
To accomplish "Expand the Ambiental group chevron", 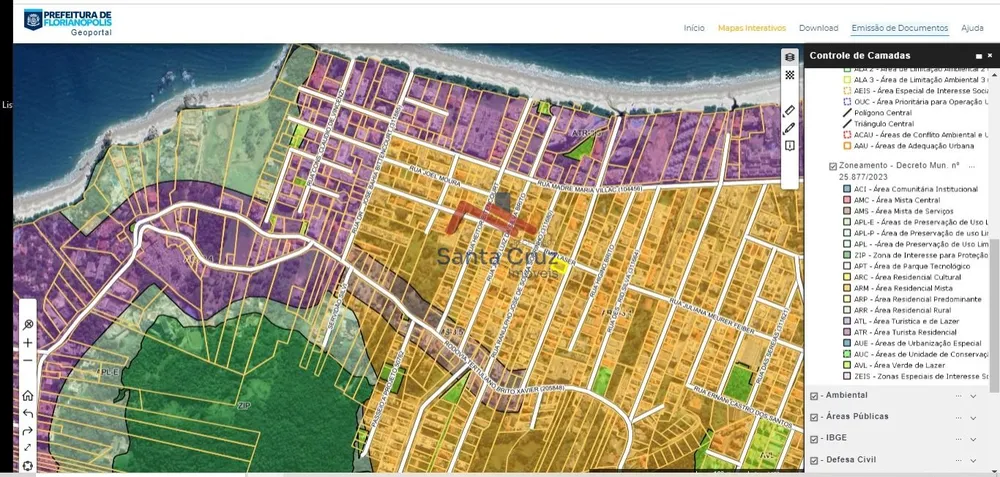I will tap(973, 396).
